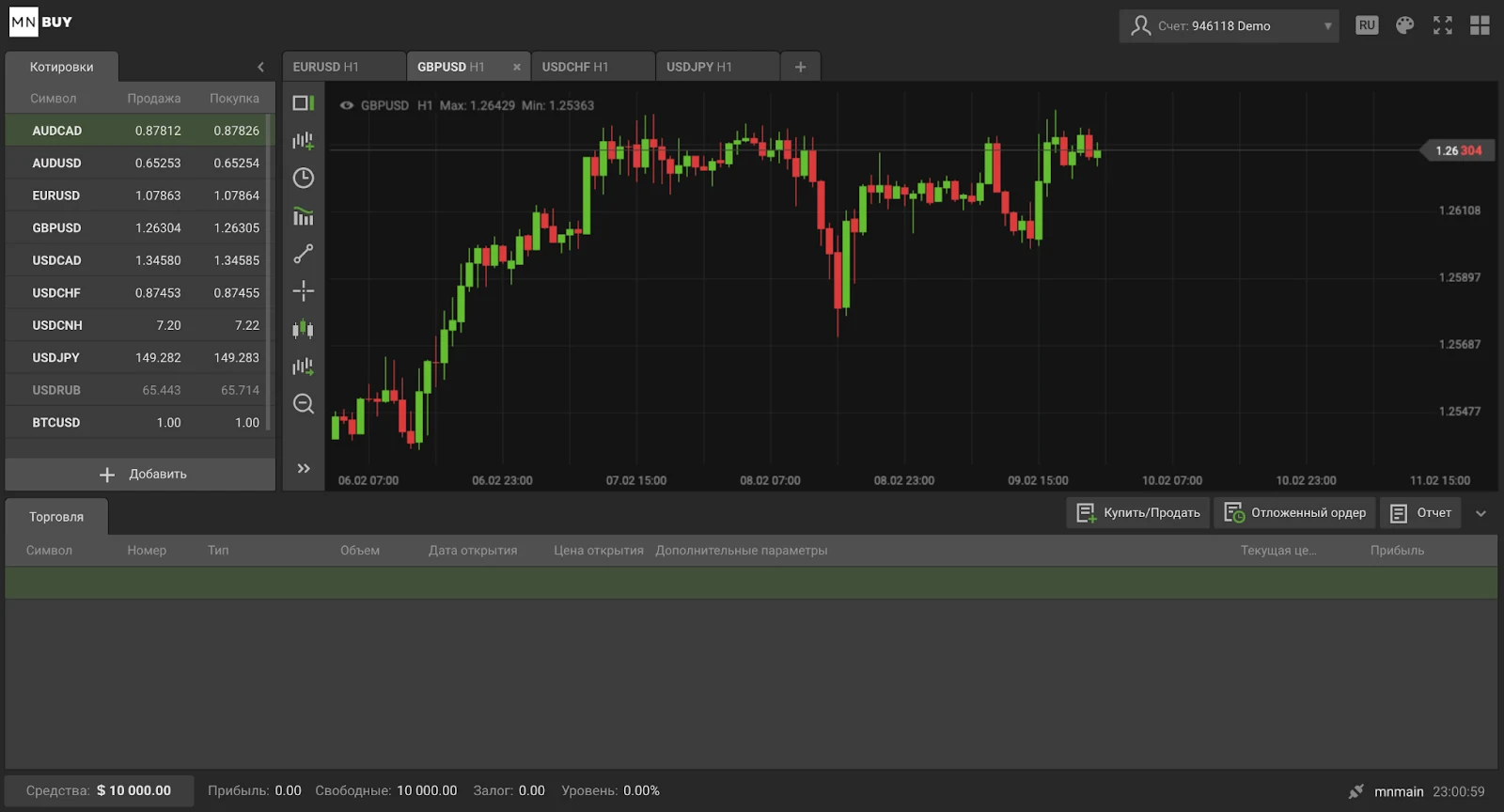Select the AUDCAD quote row

136,131
